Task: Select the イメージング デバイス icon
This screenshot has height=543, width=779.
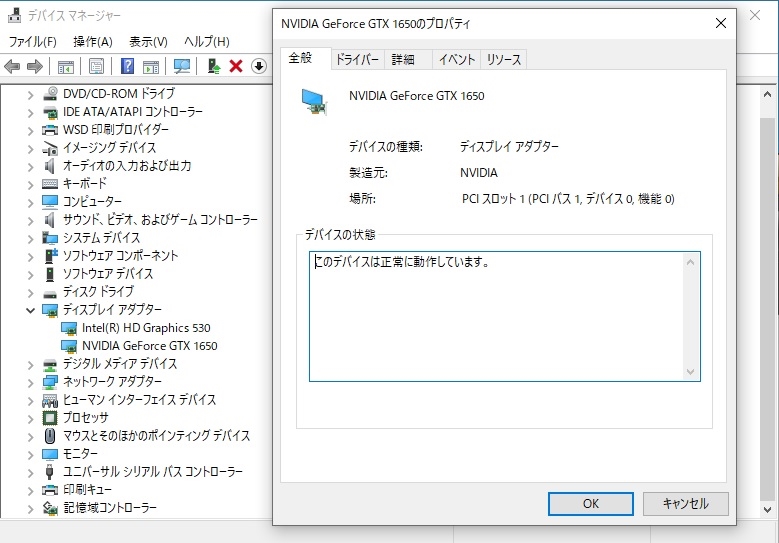Action: (x=50, y=148)
